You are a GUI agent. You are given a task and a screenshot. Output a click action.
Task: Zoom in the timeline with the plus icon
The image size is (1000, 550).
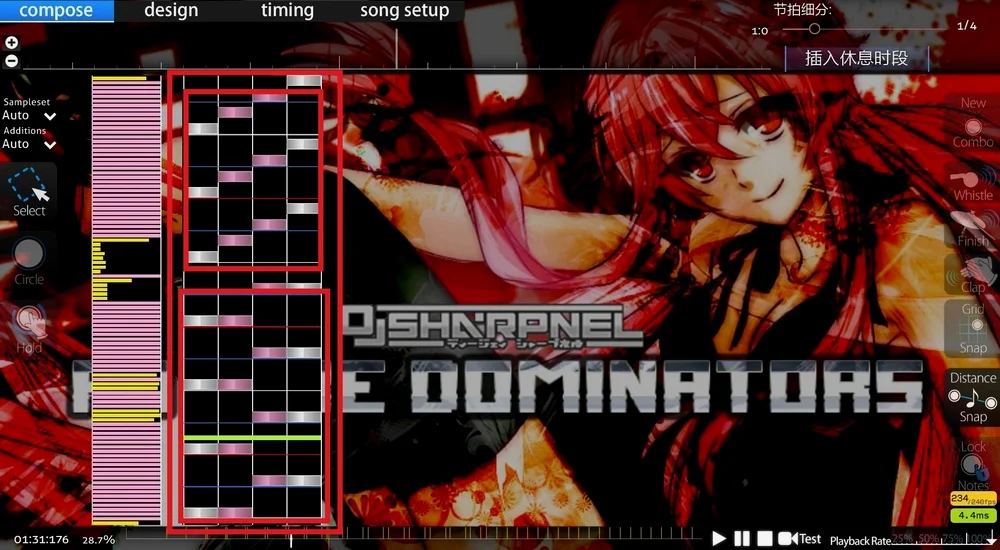click(x=11, y=43)
